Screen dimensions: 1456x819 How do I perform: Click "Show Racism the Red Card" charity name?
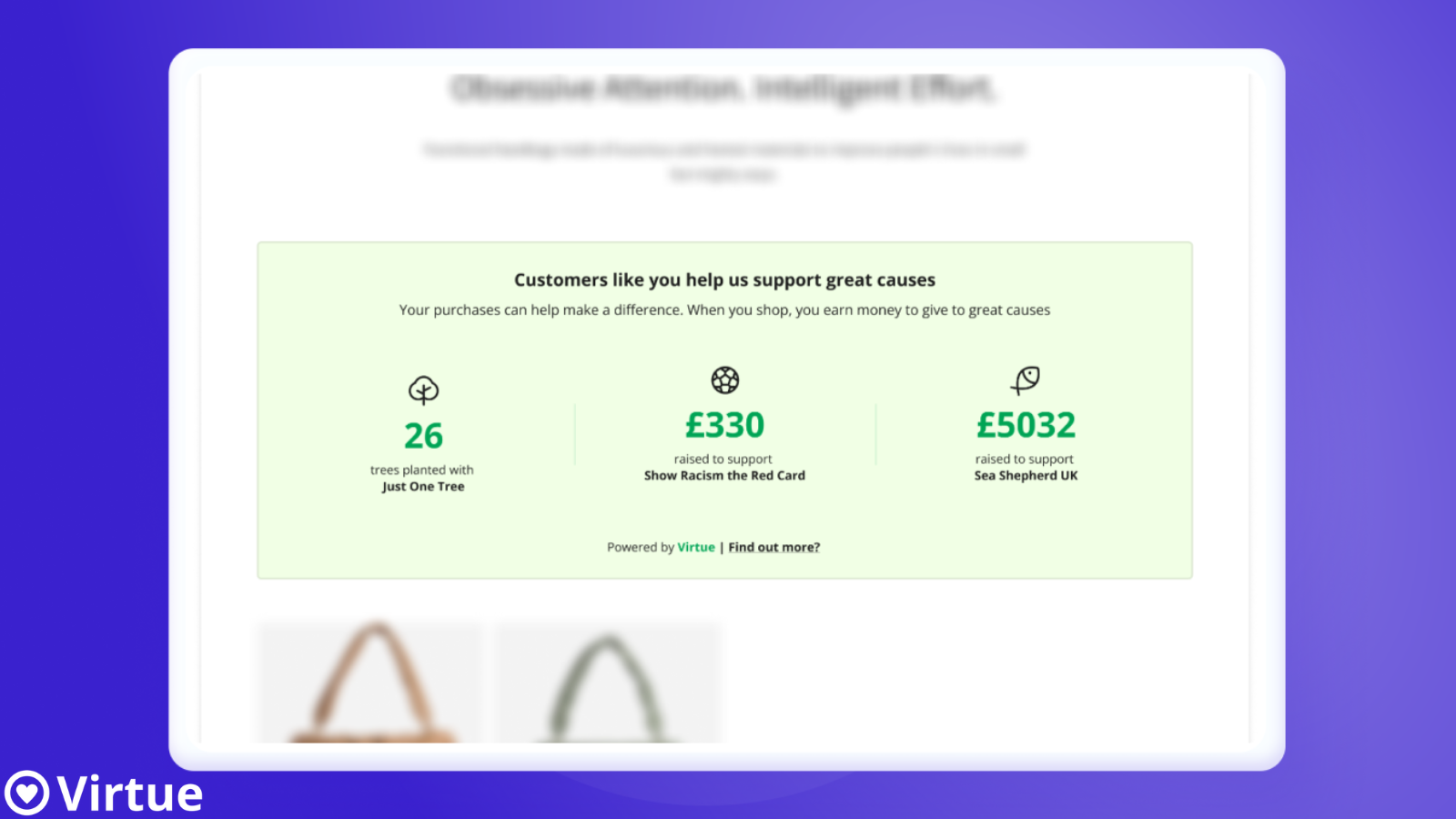[724, 476]
